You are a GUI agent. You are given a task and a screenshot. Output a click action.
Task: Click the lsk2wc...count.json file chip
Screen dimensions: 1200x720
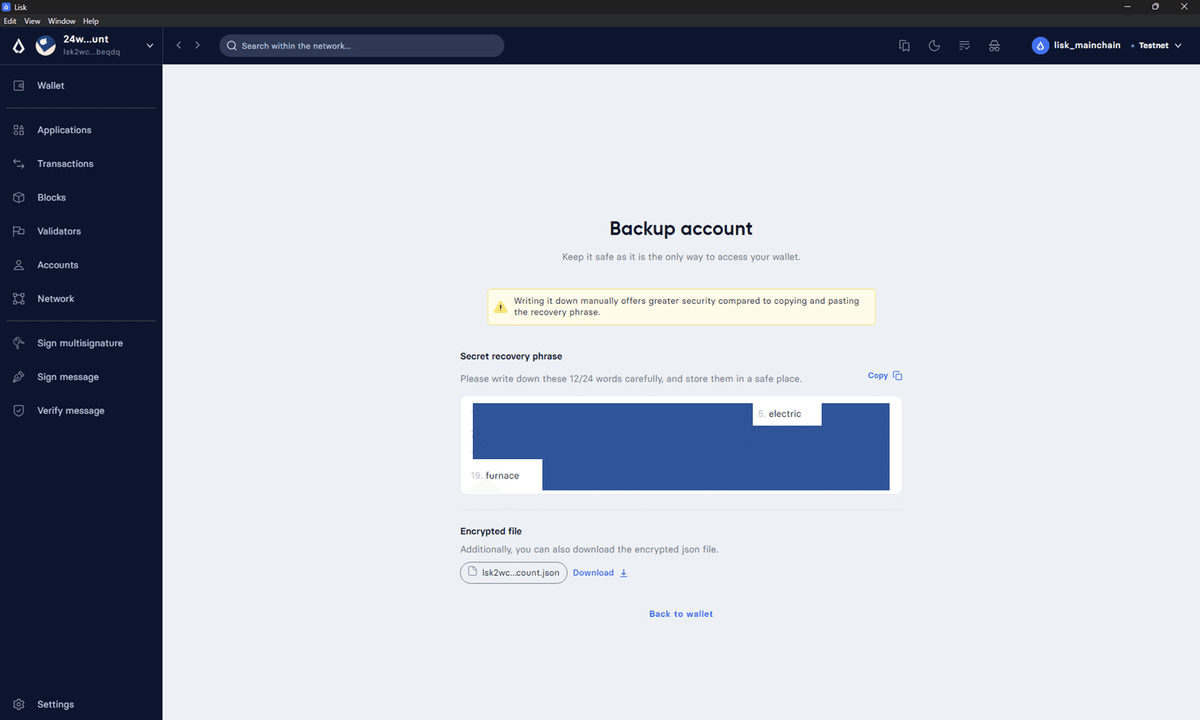[x=514, y=573]
